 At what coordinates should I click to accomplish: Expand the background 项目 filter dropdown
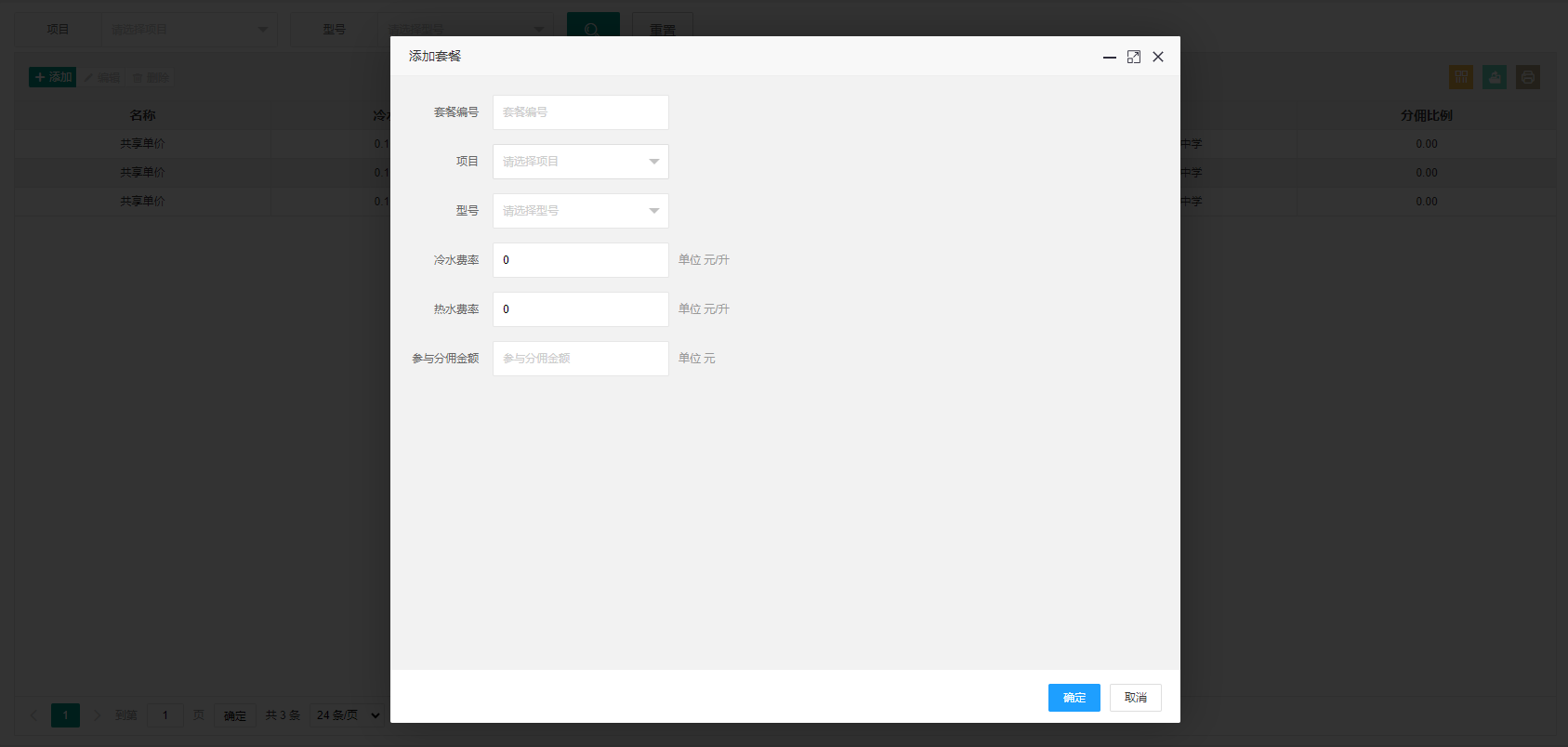(190, 30)
